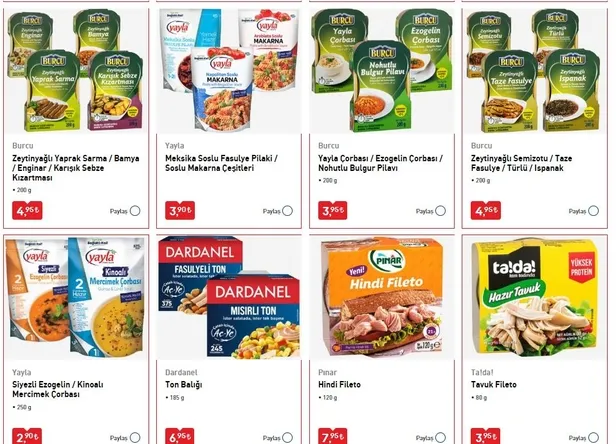Open Pınar Hindi Fileto package image
The height and width of the screenshot is (444, 616).
pos(382,298)
